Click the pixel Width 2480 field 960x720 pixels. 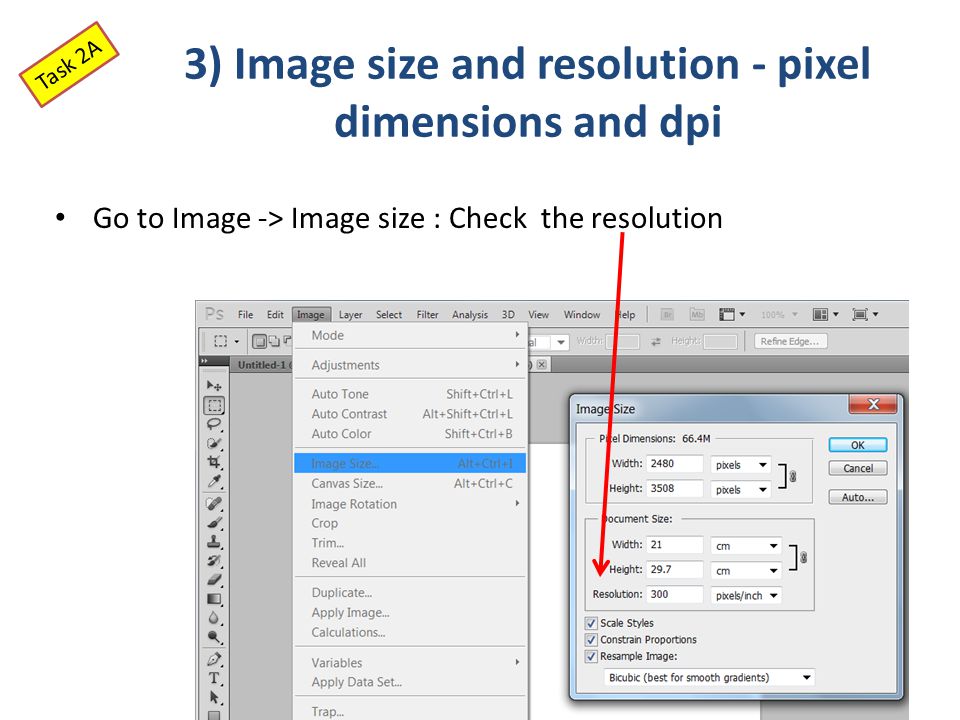coord(674,463)
